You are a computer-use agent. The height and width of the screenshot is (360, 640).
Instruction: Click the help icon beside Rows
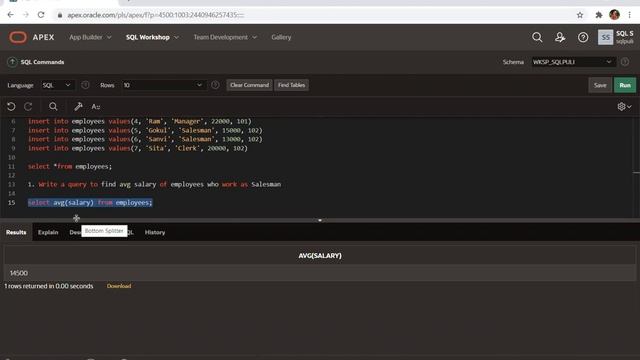click(215, 85)
